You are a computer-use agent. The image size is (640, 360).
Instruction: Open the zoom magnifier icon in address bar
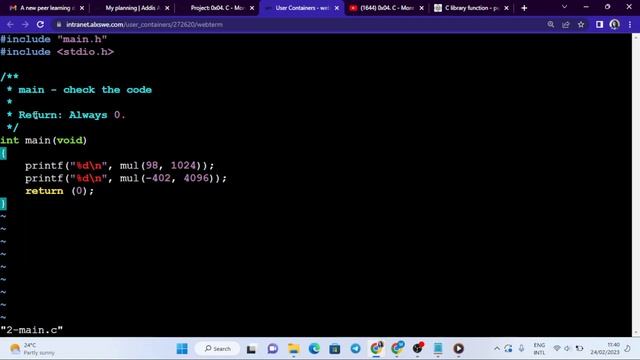point(551,24)
